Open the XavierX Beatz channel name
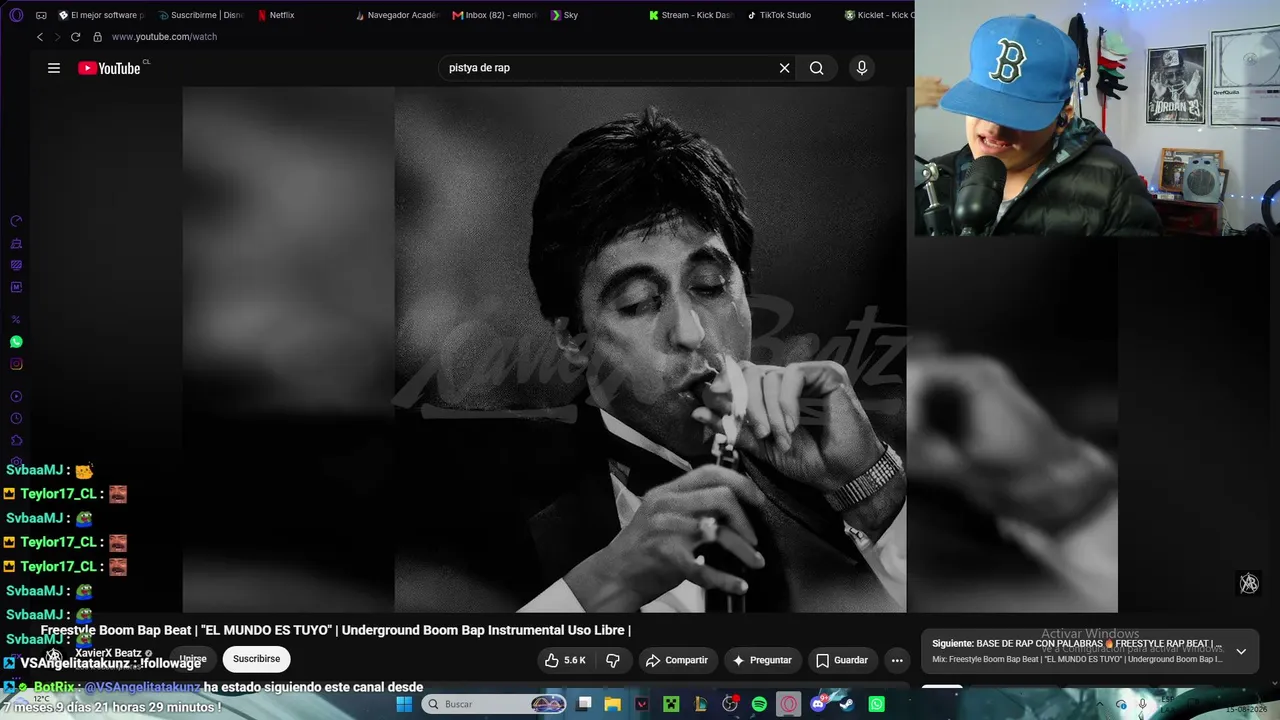 [108, 653]
